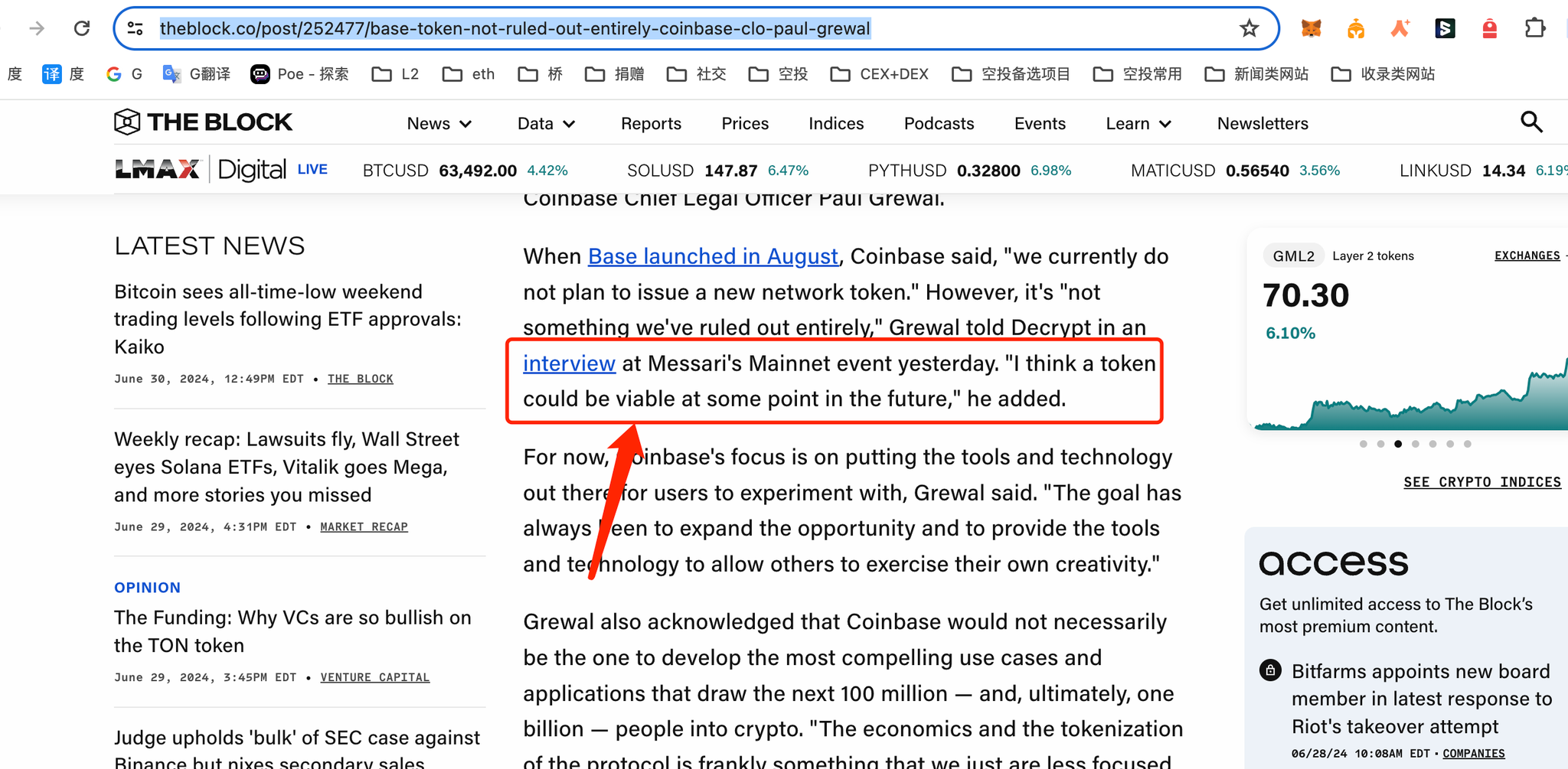Screen dimensions: 1568x769
Task: Expand the News dropdown menu
Action: [439, 124]
